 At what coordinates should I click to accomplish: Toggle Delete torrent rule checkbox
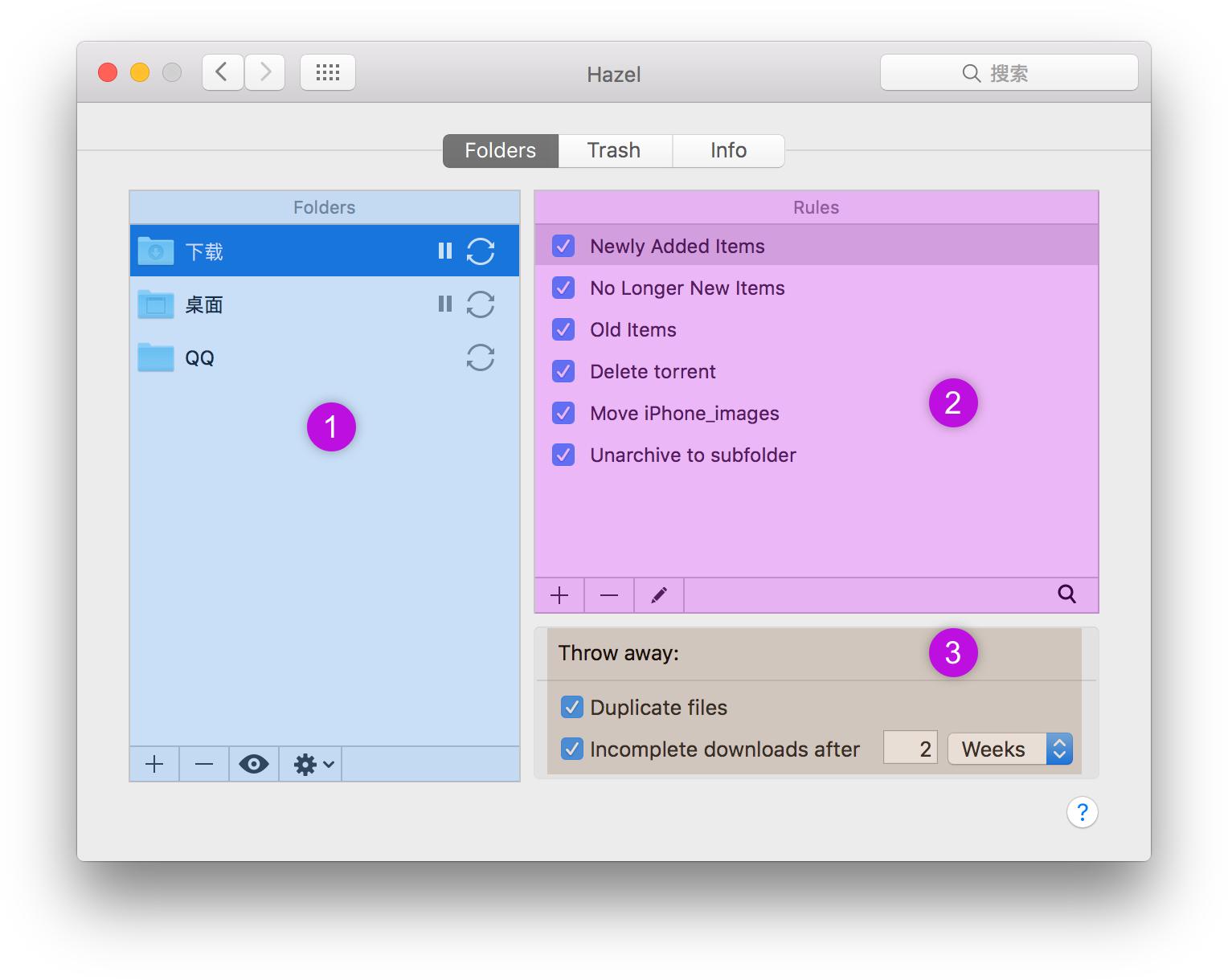click(x=563, y=371)
